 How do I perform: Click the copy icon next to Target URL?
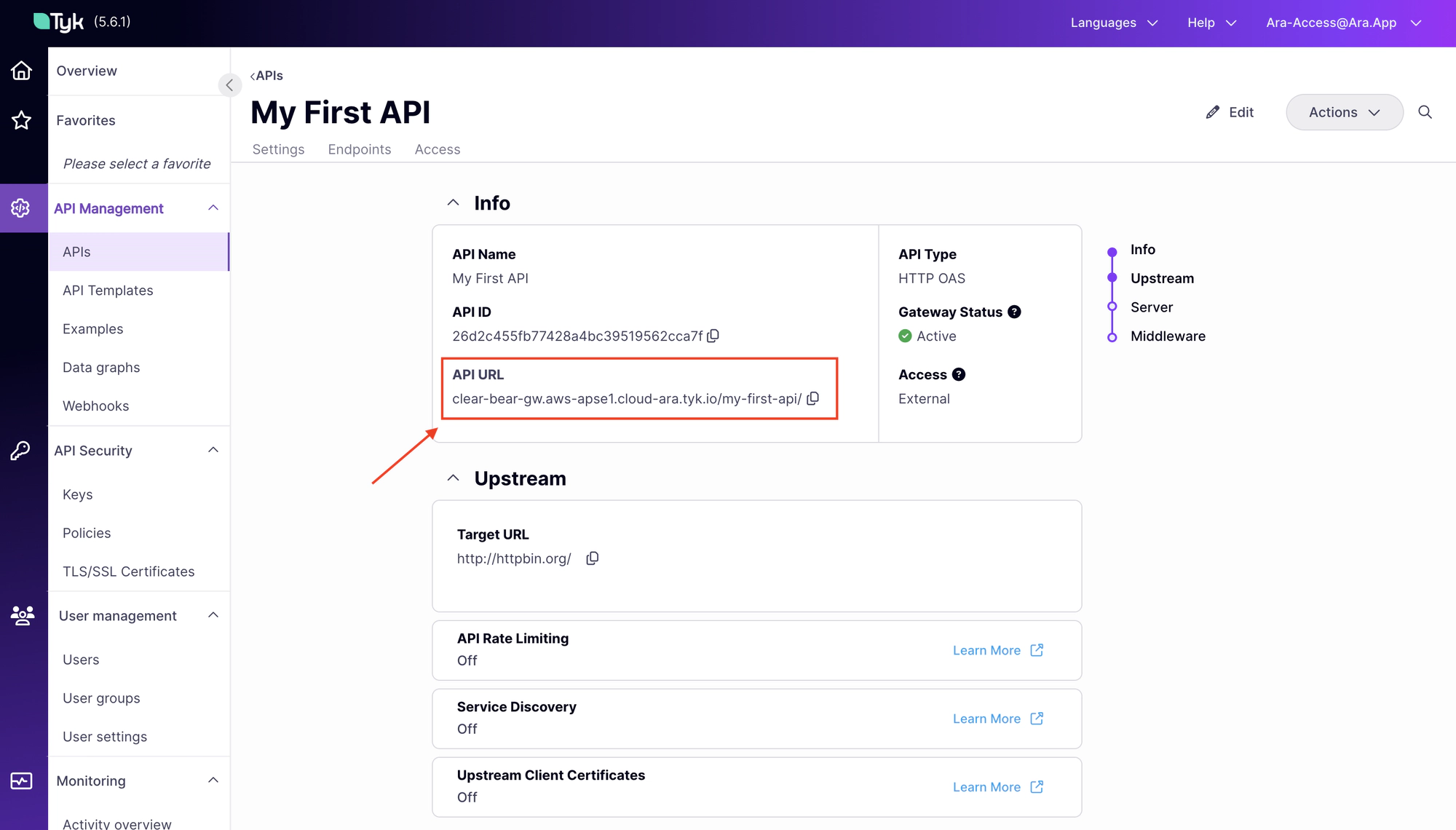point(593,558)
